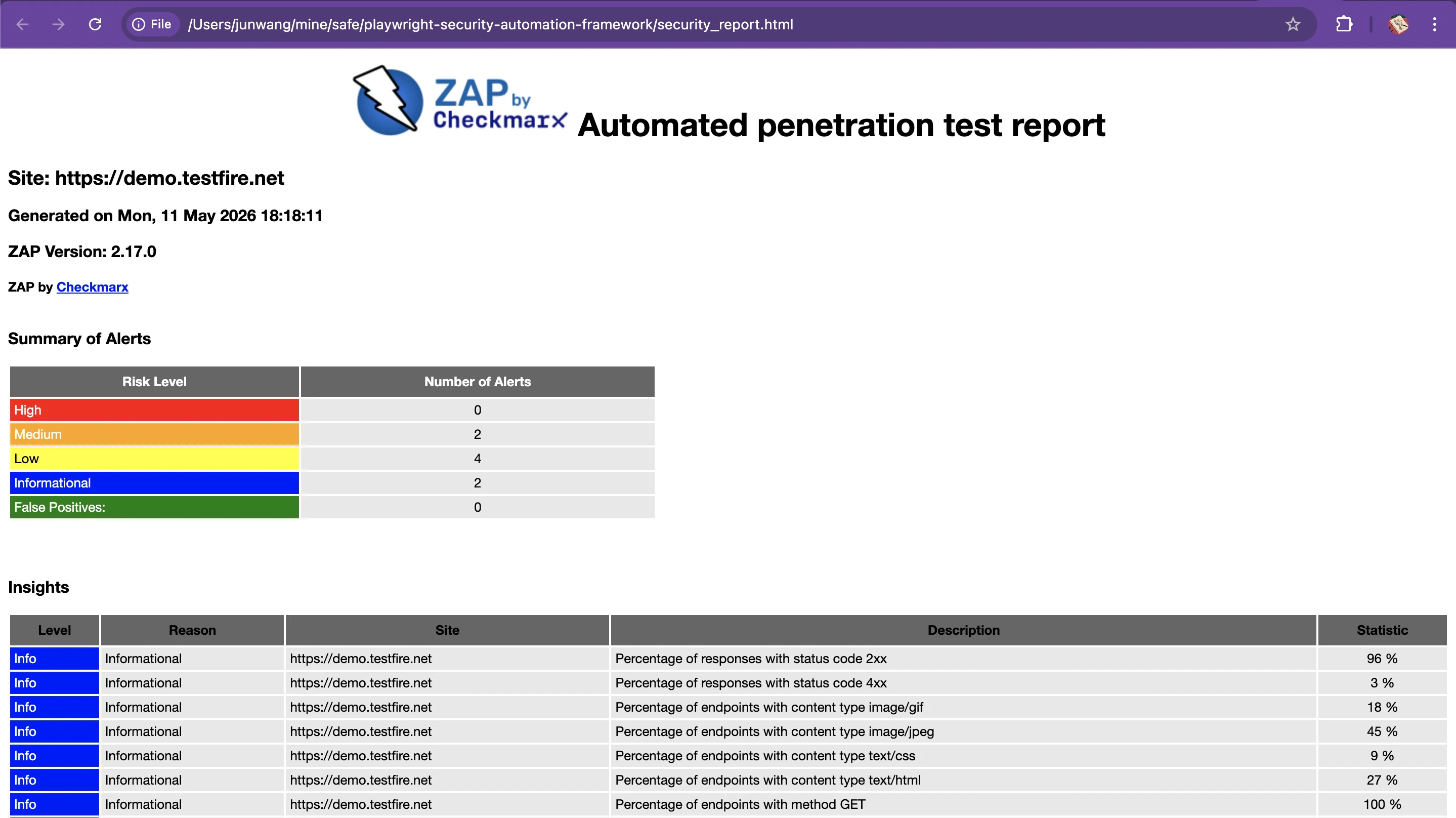Viewport: 1456px width, 818px height.
Task: Click the Informational risk level cell
Action: (154, 483)
